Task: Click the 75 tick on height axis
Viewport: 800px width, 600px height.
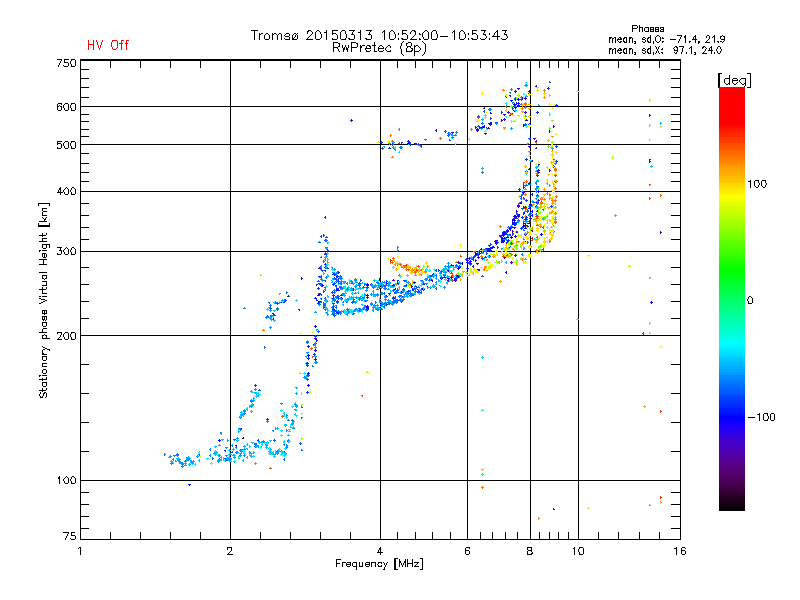Action: coord(69,538)
